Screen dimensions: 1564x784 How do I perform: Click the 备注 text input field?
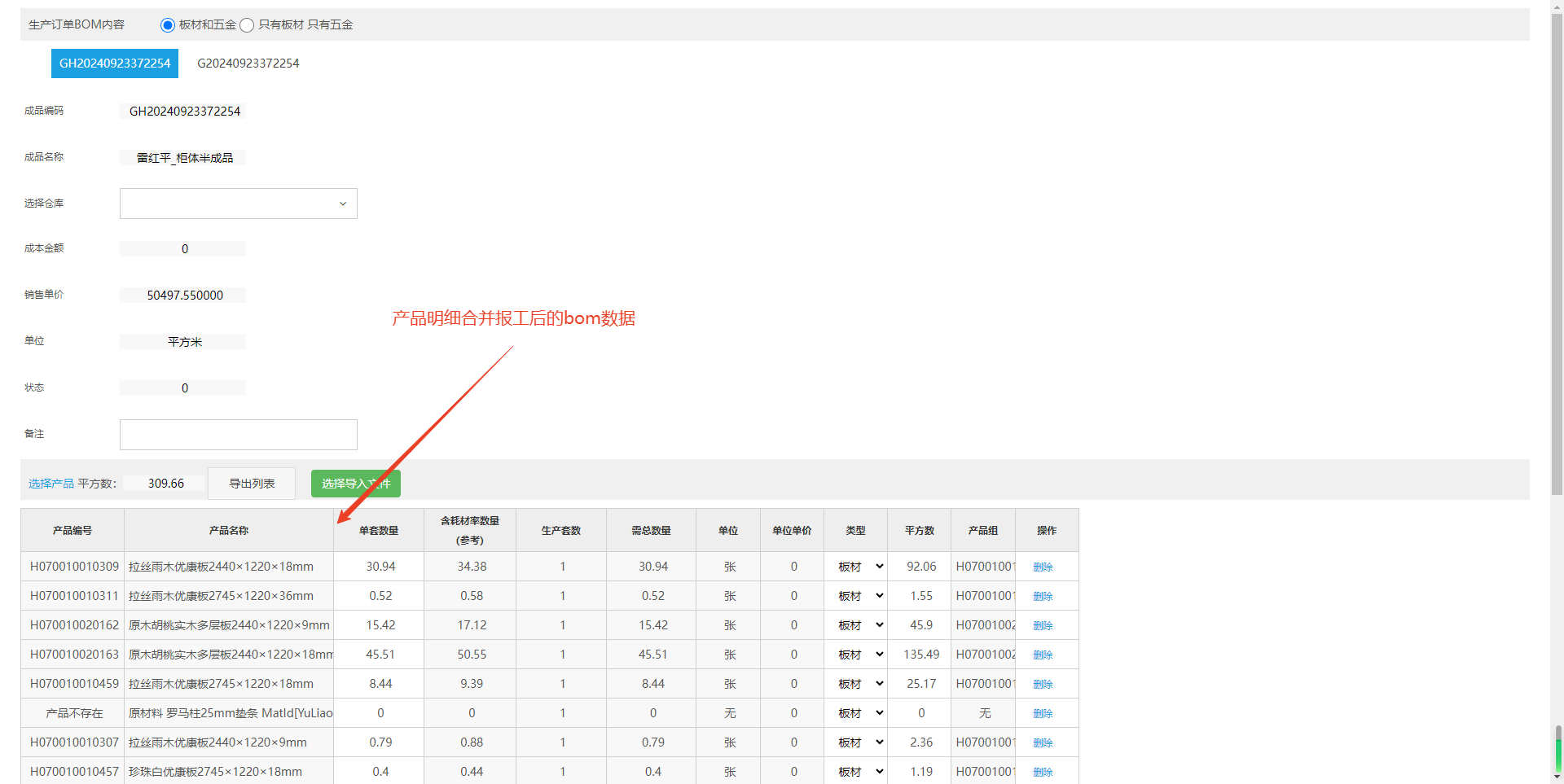(x=238, y=435)
